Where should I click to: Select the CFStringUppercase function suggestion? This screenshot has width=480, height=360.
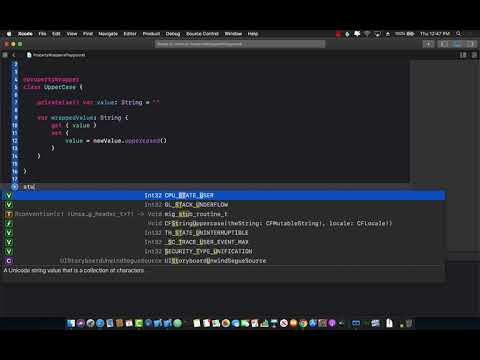[x=223, y=223]
